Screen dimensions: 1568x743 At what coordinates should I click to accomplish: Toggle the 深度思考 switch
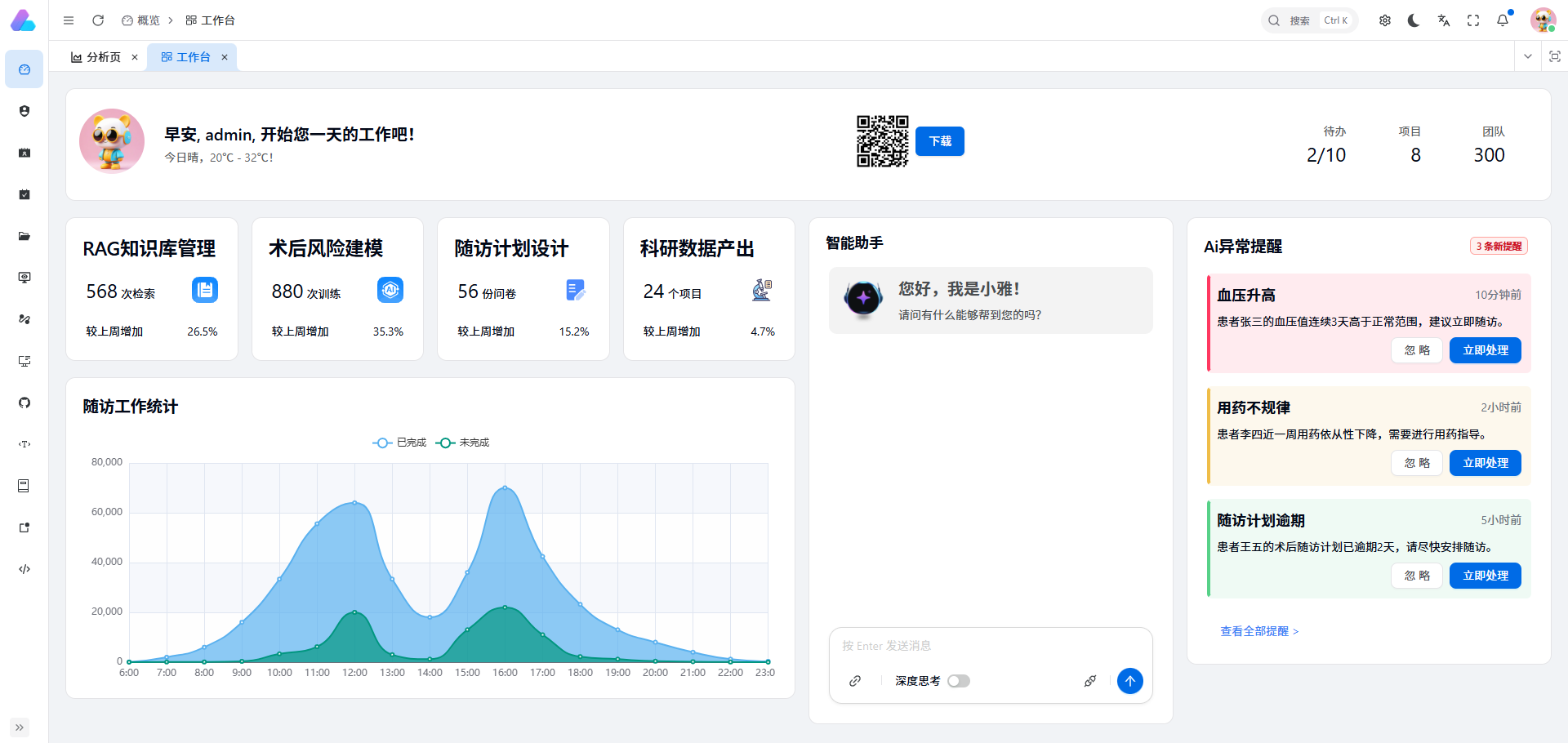point(958,681)
